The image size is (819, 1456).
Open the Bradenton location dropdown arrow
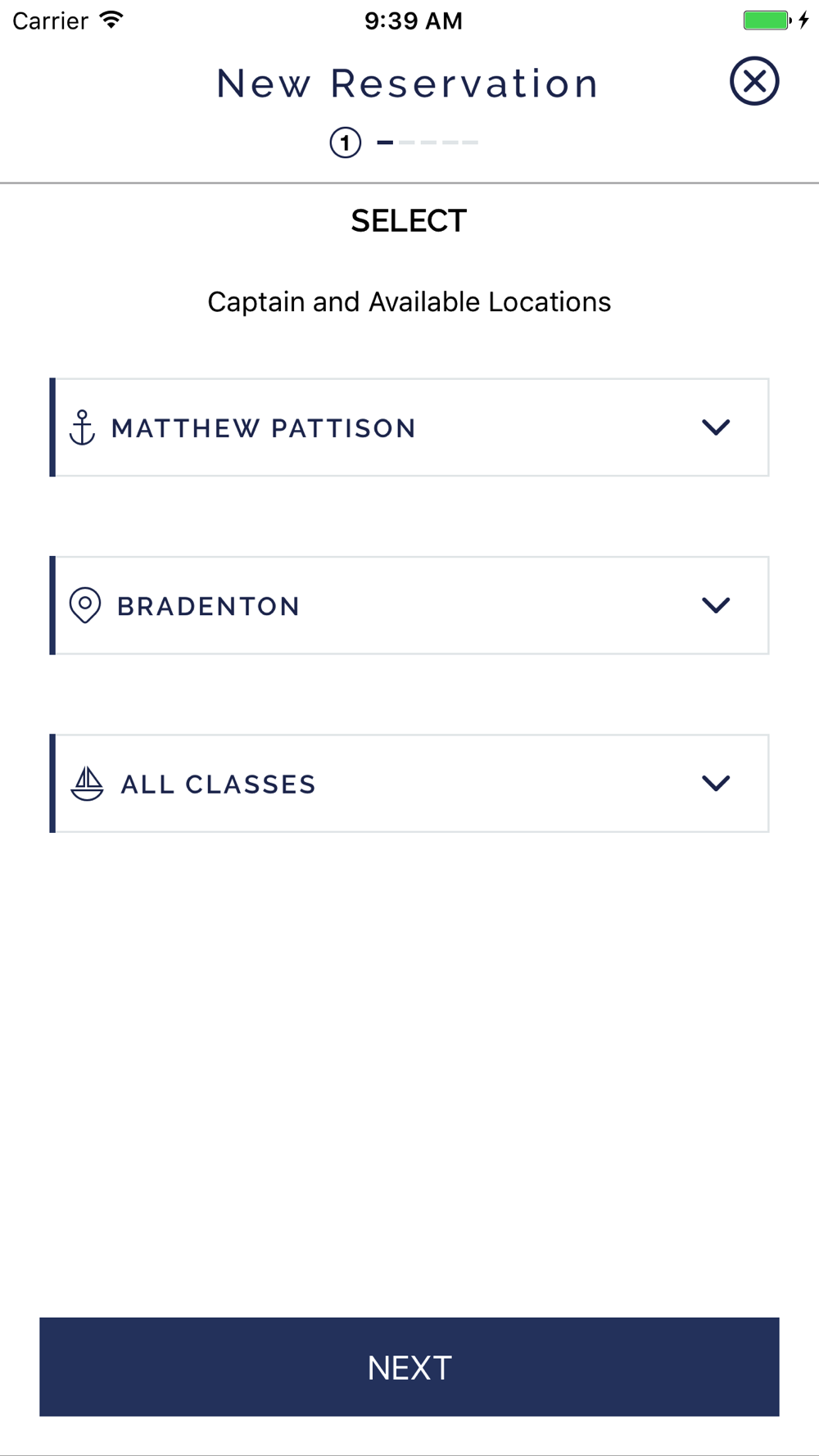click(x=716, y=605)
